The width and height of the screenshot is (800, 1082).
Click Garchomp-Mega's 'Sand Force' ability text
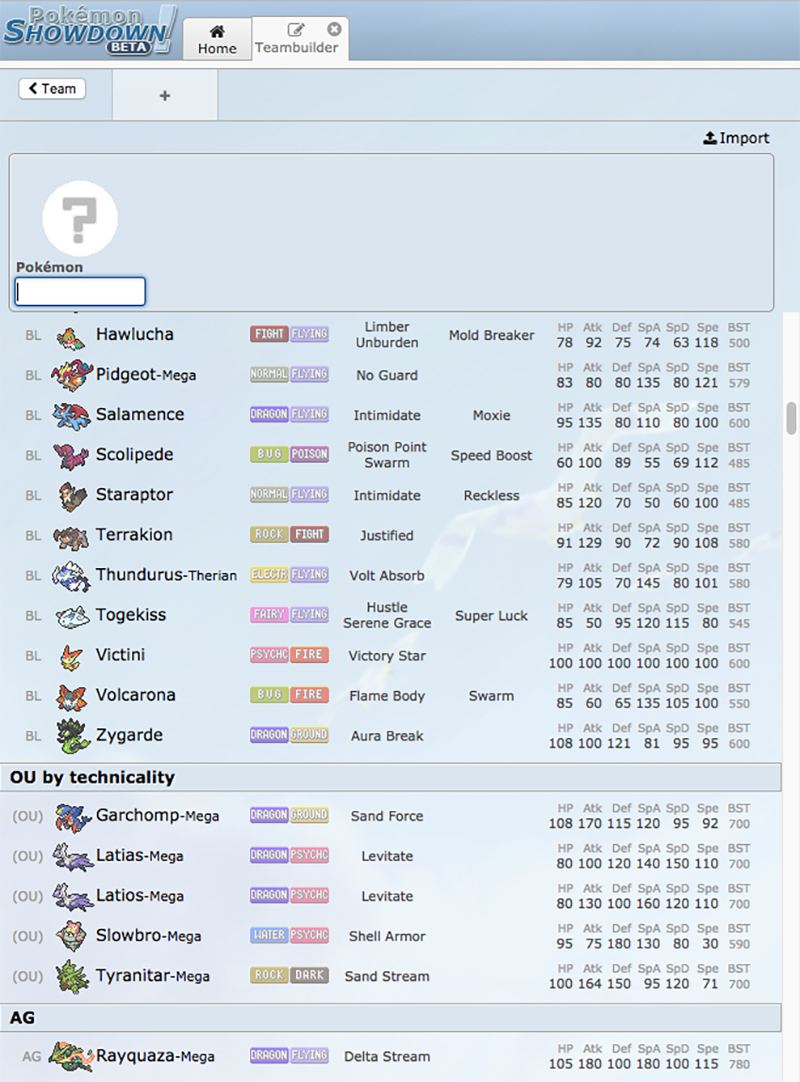click(x=387, y=816)
